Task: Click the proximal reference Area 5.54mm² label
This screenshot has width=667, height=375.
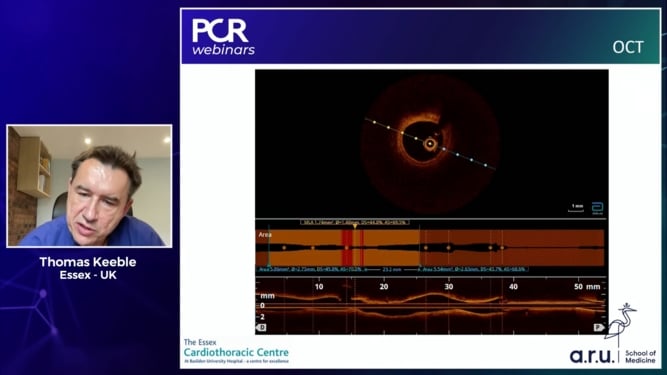Action: coord(473,269)
